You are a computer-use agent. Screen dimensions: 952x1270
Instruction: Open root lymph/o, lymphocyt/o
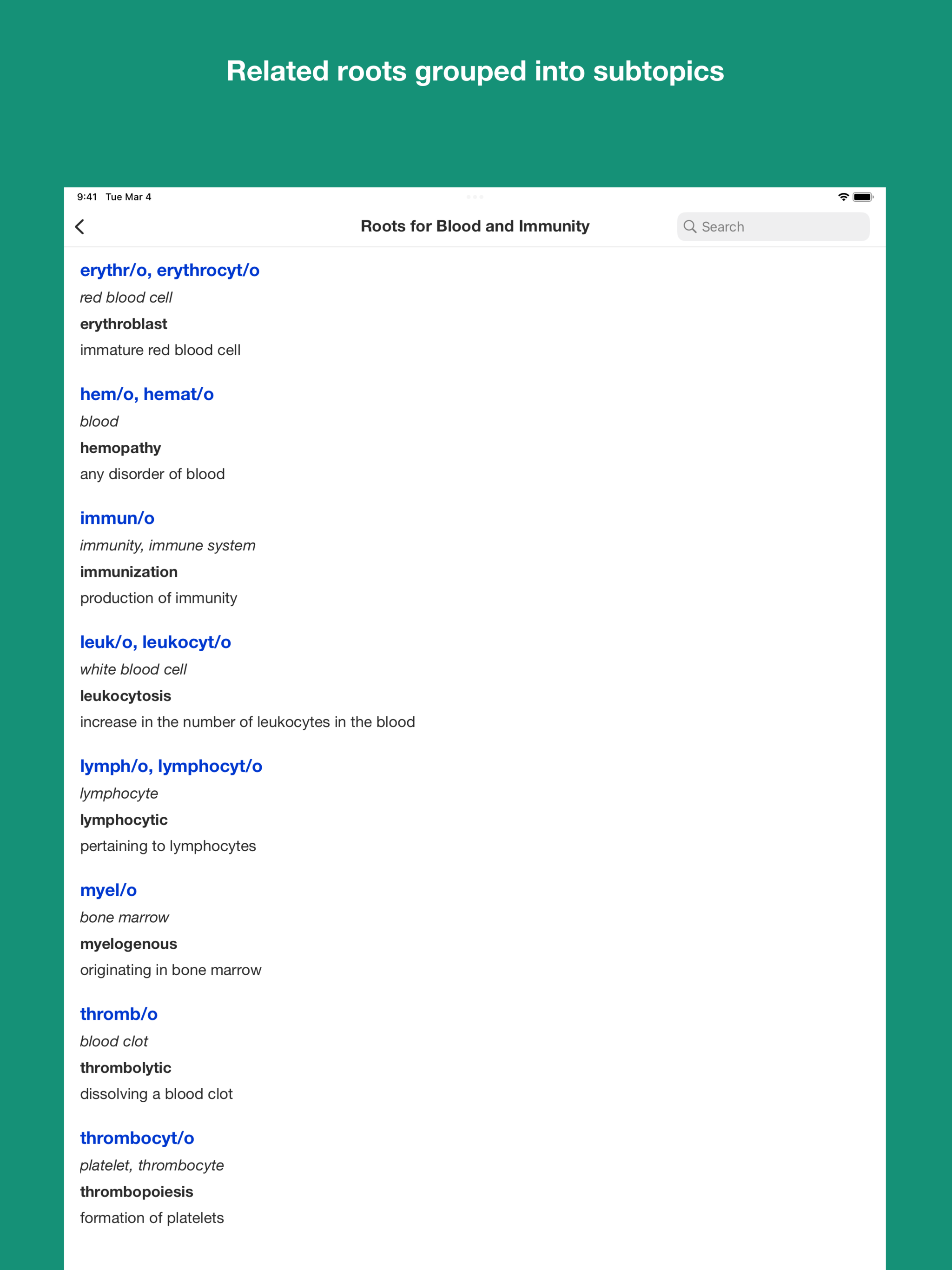171,766
